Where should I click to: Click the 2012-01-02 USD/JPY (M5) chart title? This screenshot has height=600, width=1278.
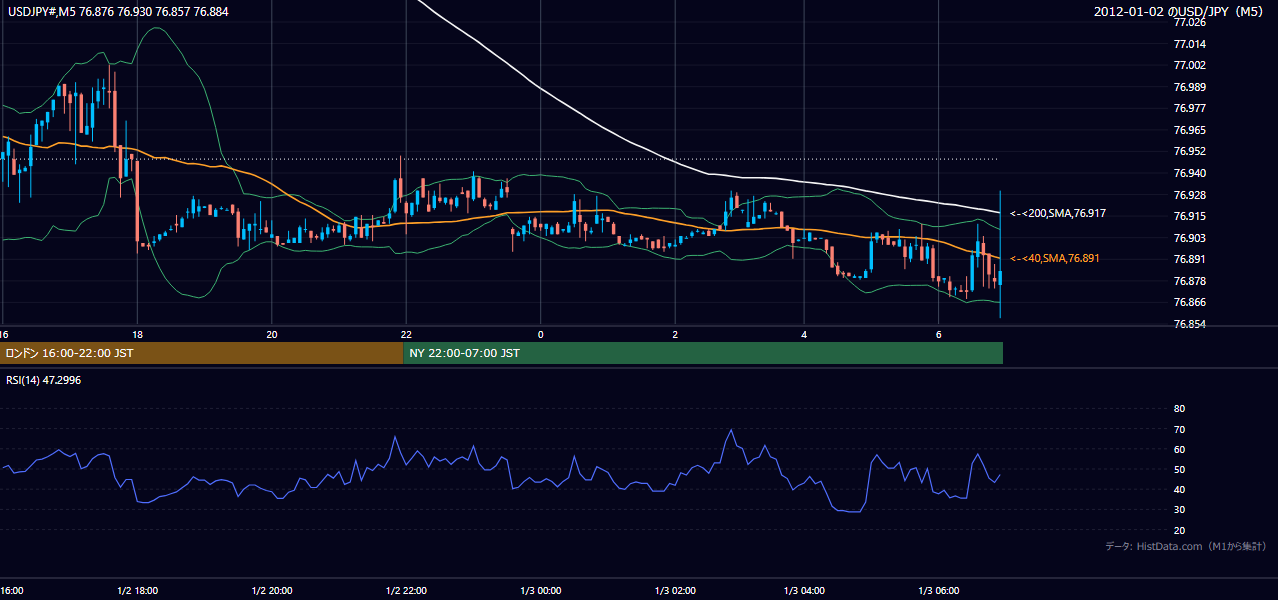1179,12
